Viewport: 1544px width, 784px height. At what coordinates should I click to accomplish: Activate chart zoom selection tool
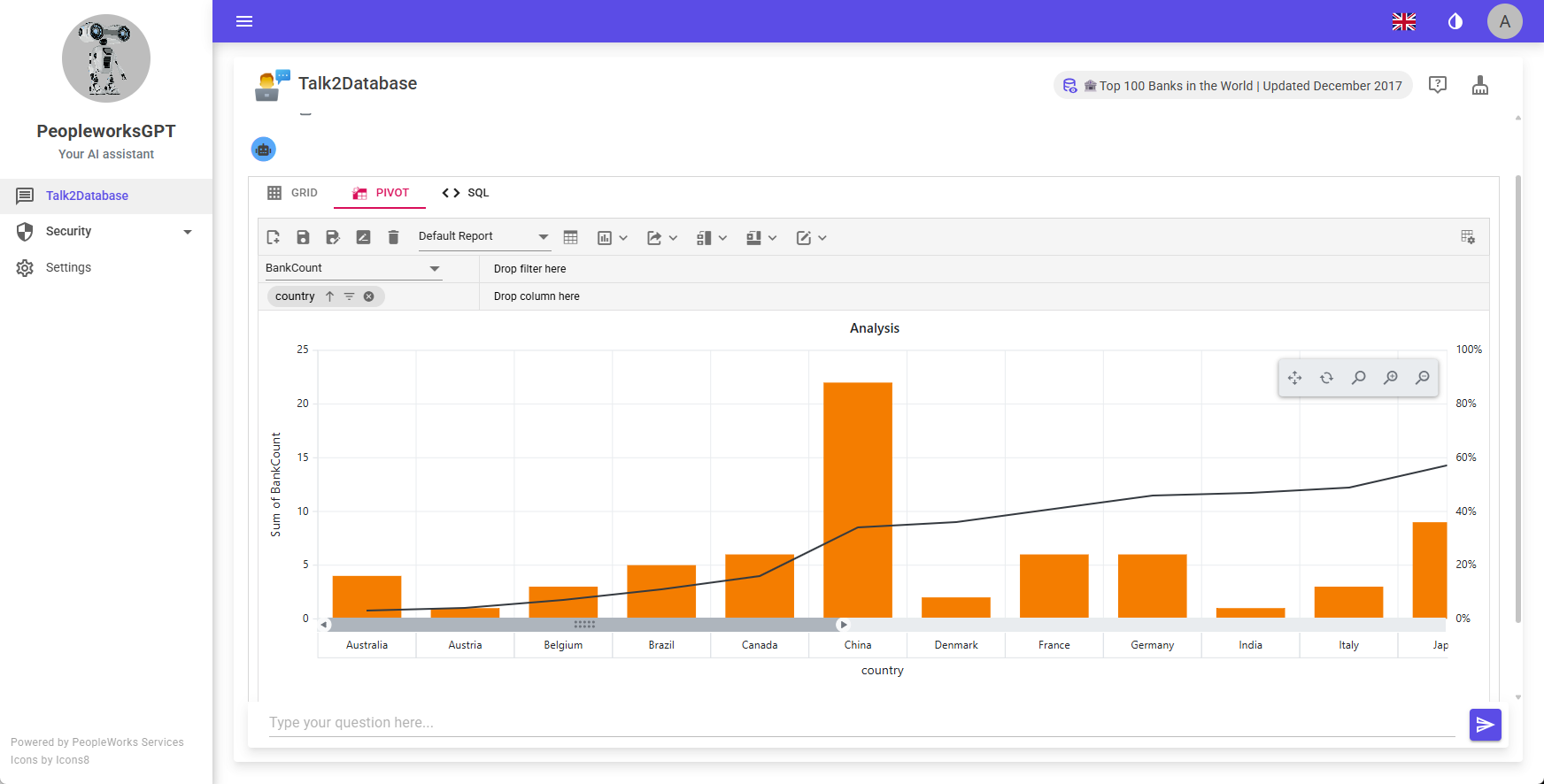pyautogui.click(x=1358, y=378)
